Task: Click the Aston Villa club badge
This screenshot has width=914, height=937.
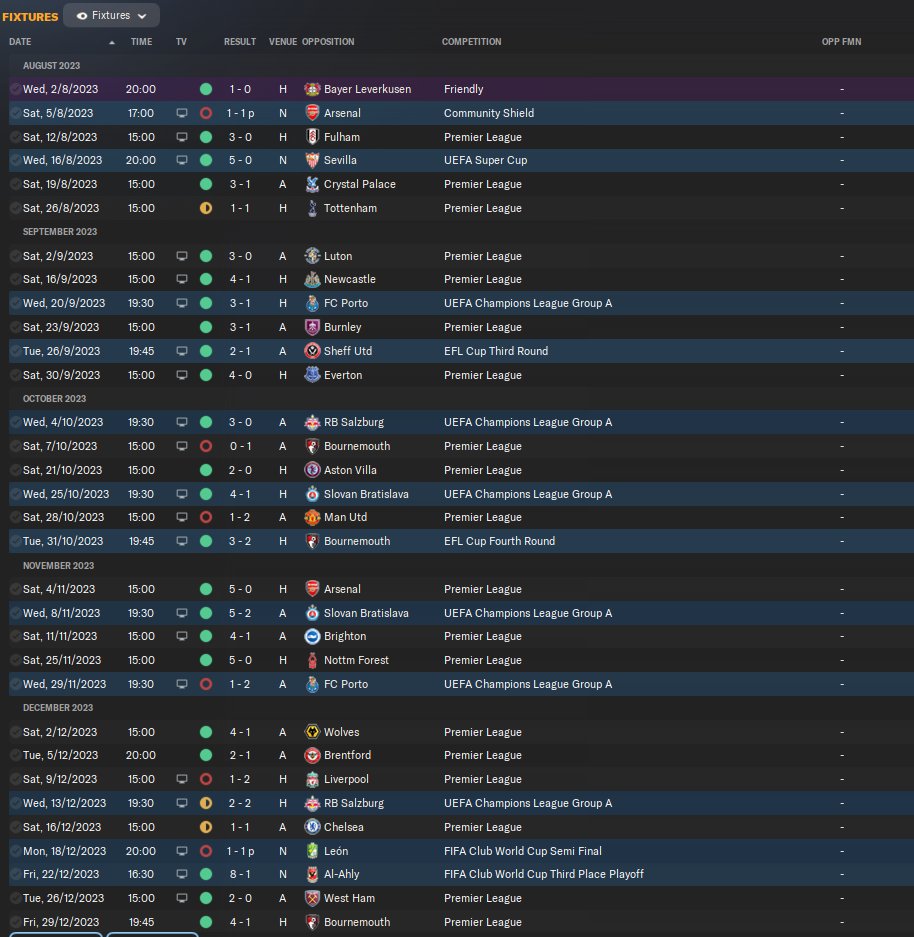Action: (312, 470)
